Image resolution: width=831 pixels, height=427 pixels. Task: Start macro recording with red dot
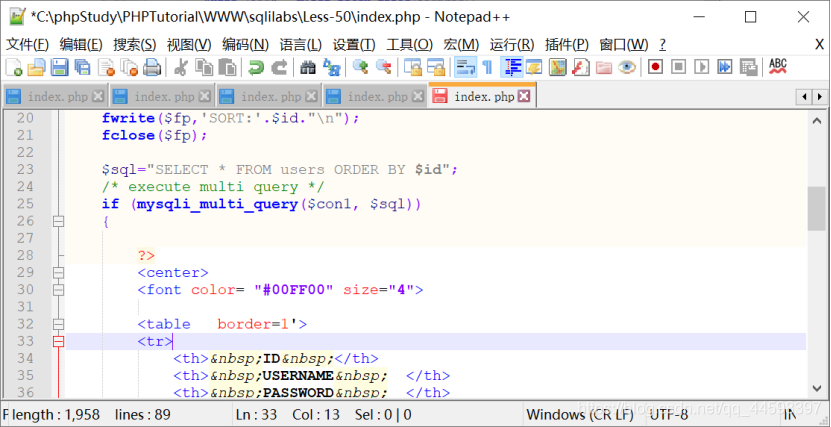point(656,67)
